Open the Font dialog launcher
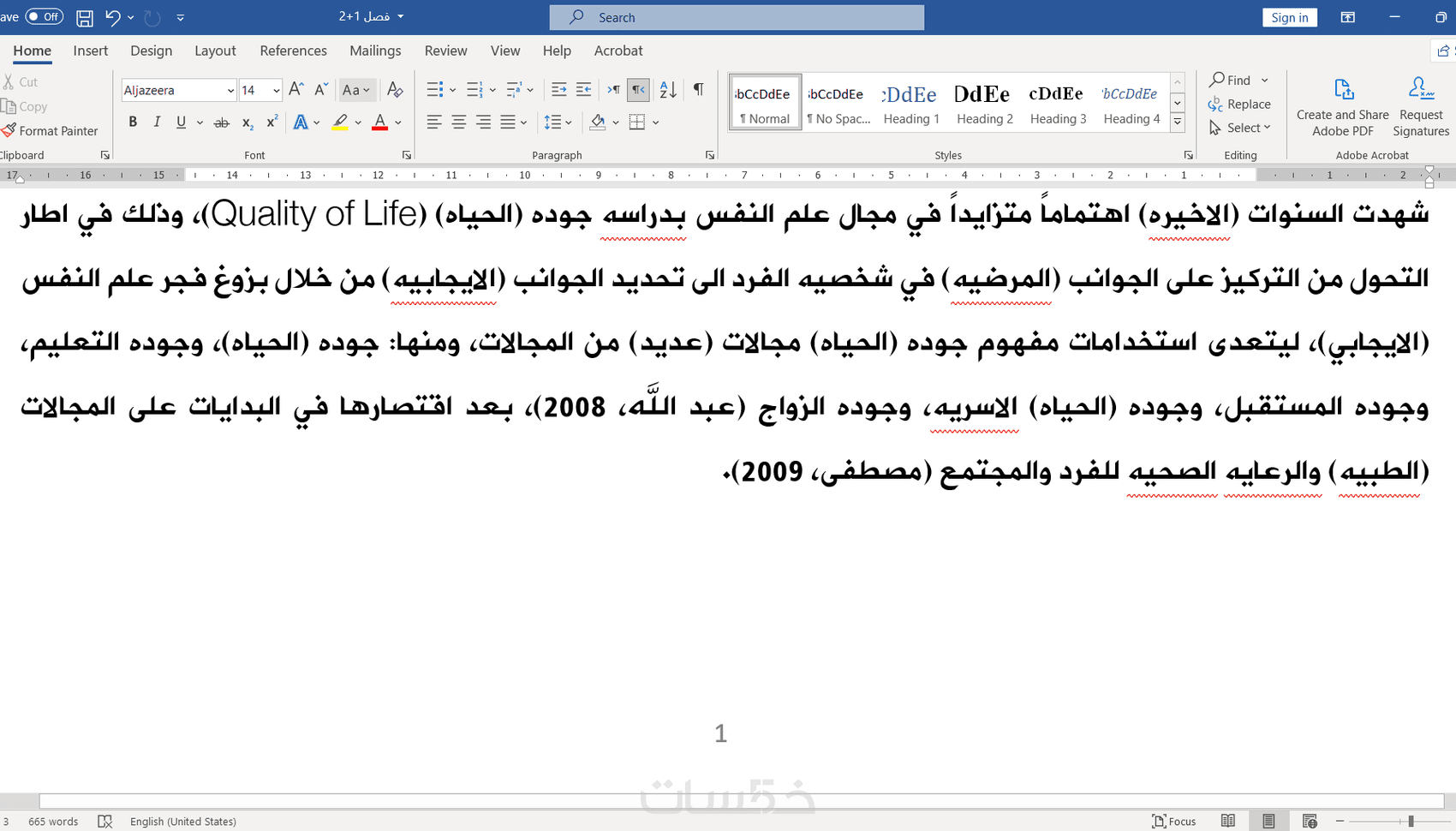The width and height of the screenshot is (1456, 831). click(407, 155)
